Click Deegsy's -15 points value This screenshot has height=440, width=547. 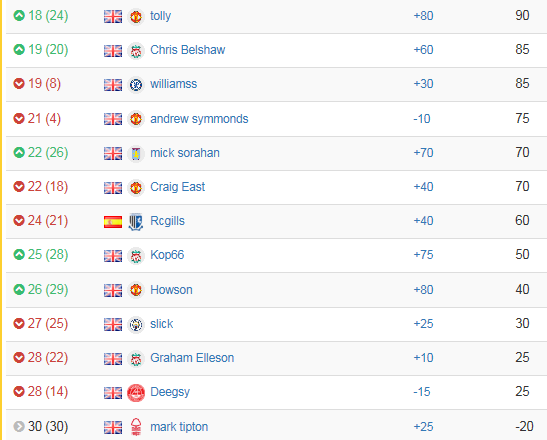pos(422,392)
